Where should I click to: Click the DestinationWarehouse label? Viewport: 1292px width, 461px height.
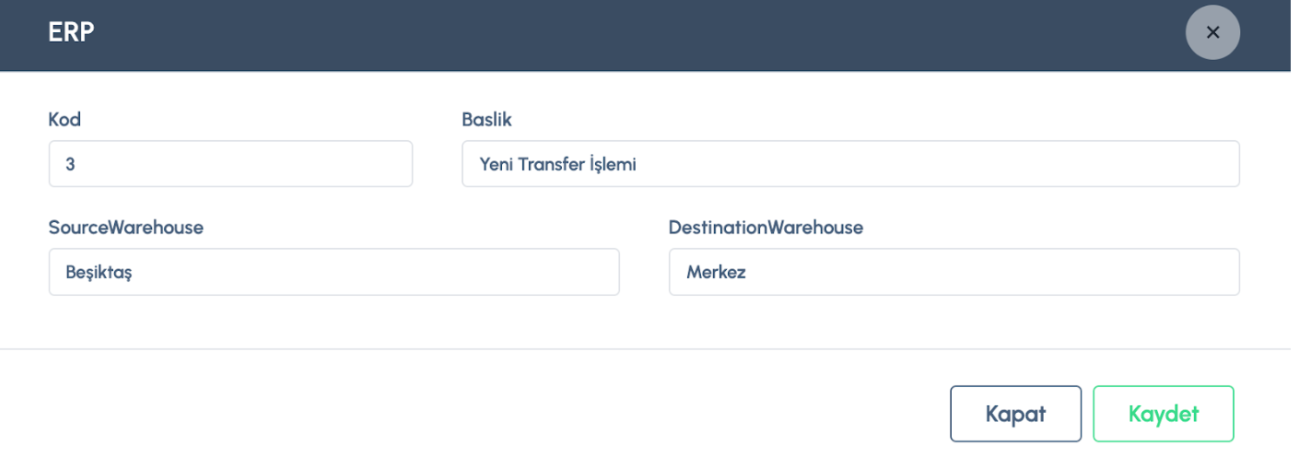click(x=765, y=228)
